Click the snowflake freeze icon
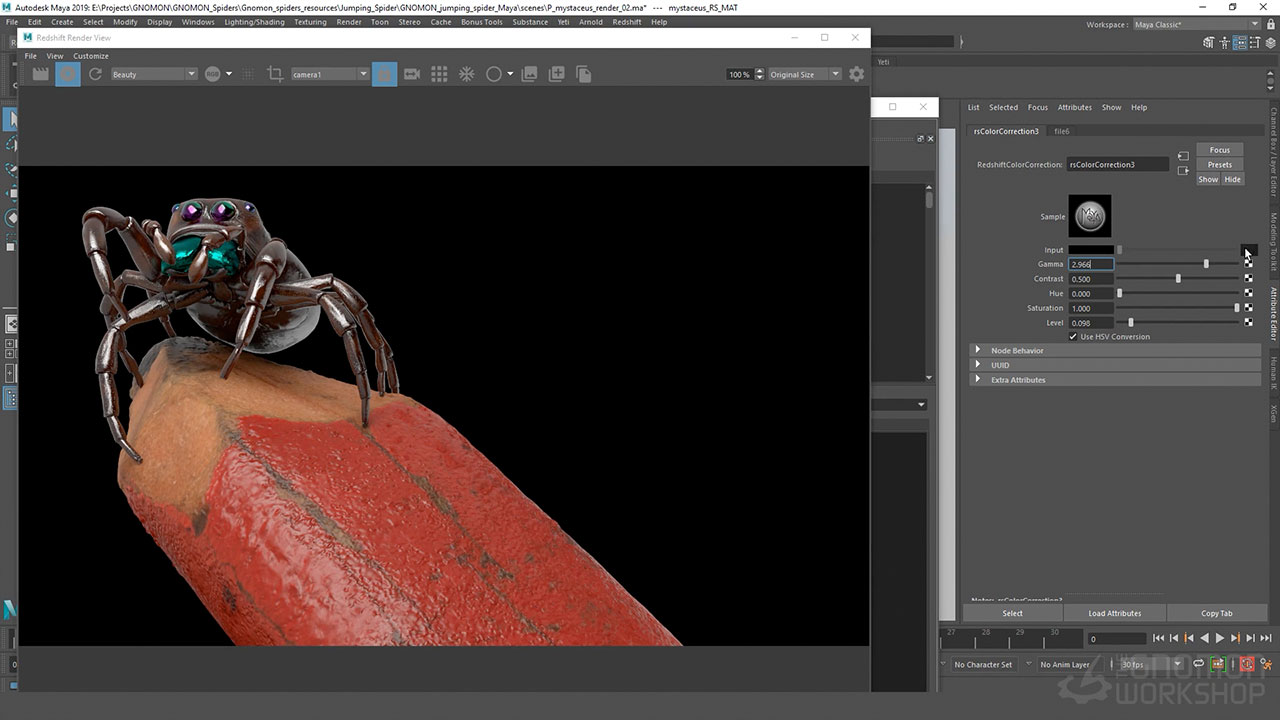The height and width of the screenshot is (720, 1280). pos(466,74)
